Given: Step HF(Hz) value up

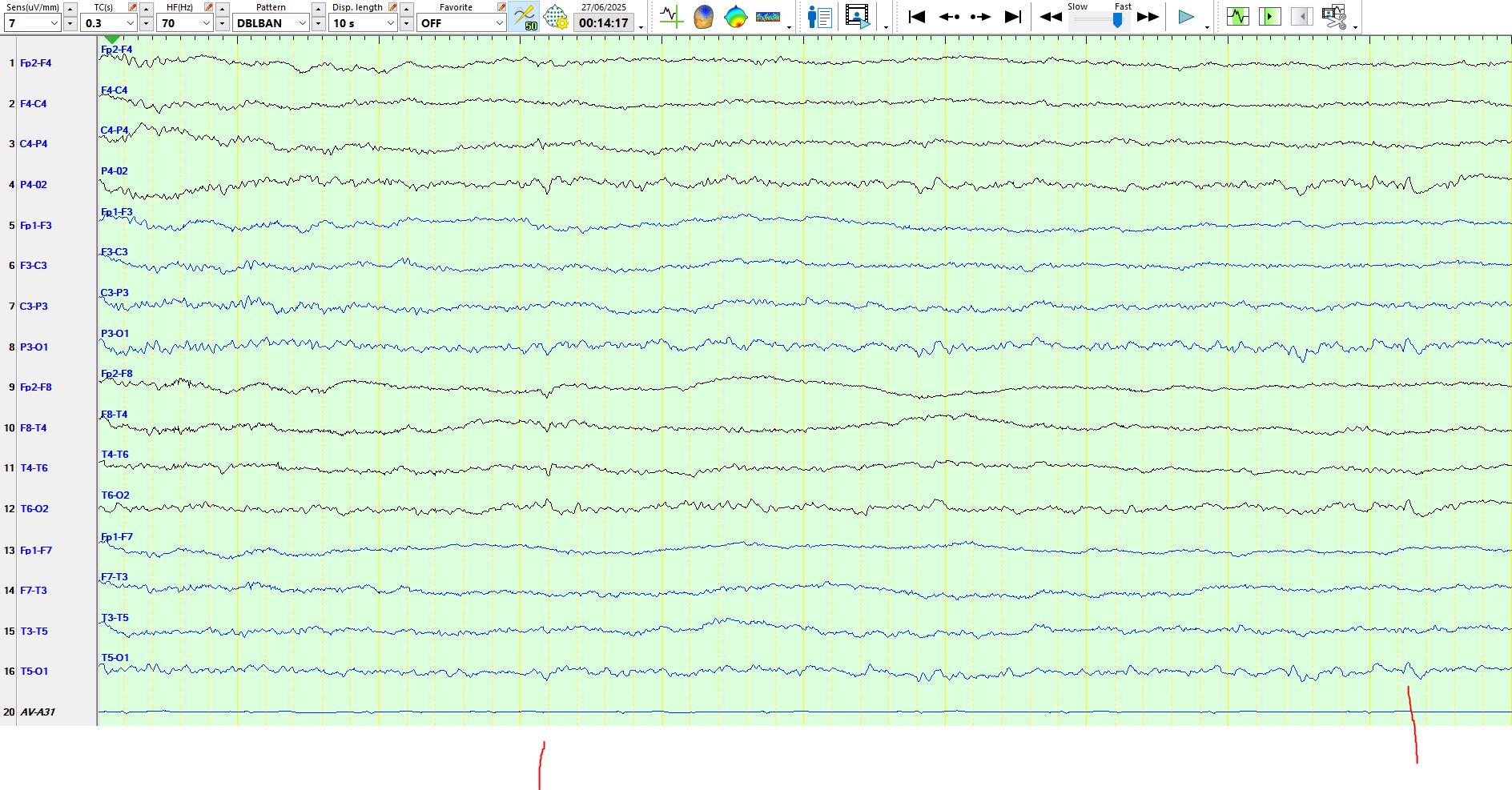Looking at the screenshot, I should 222,9.
